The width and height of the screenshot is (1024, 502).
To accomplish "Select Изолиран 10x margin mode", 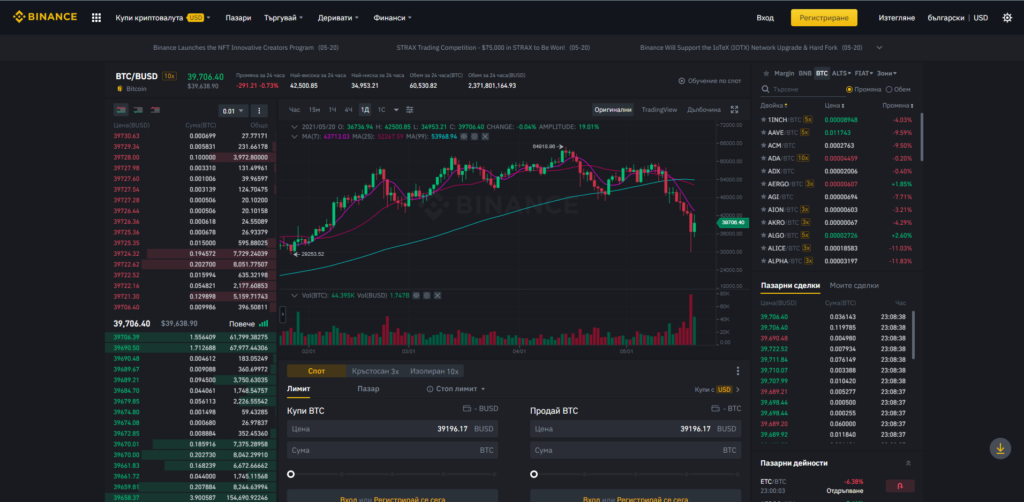I will pos(434,371).
